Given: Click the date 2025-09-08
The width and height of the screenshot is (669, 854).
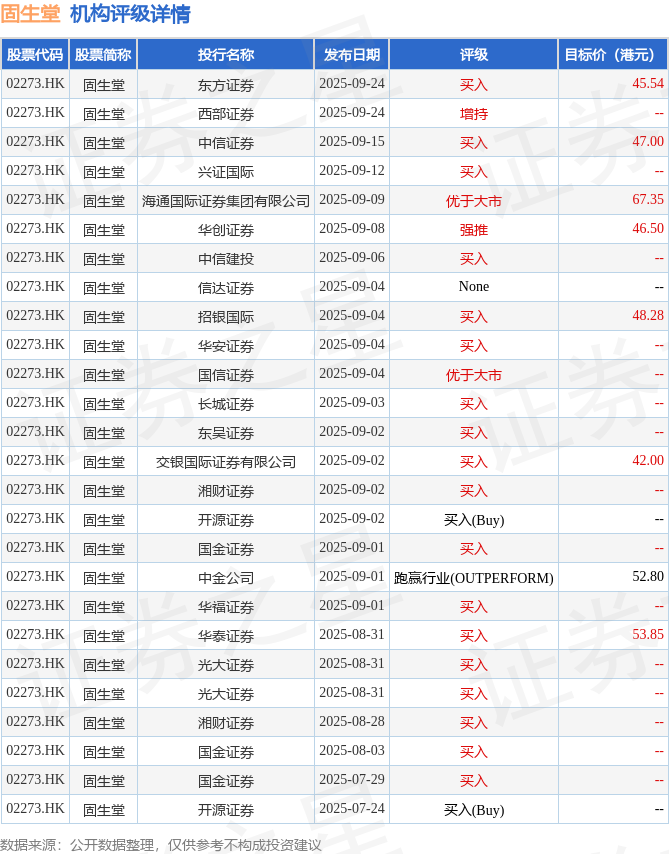Looking at the screenshot, I should click(351, 228).
